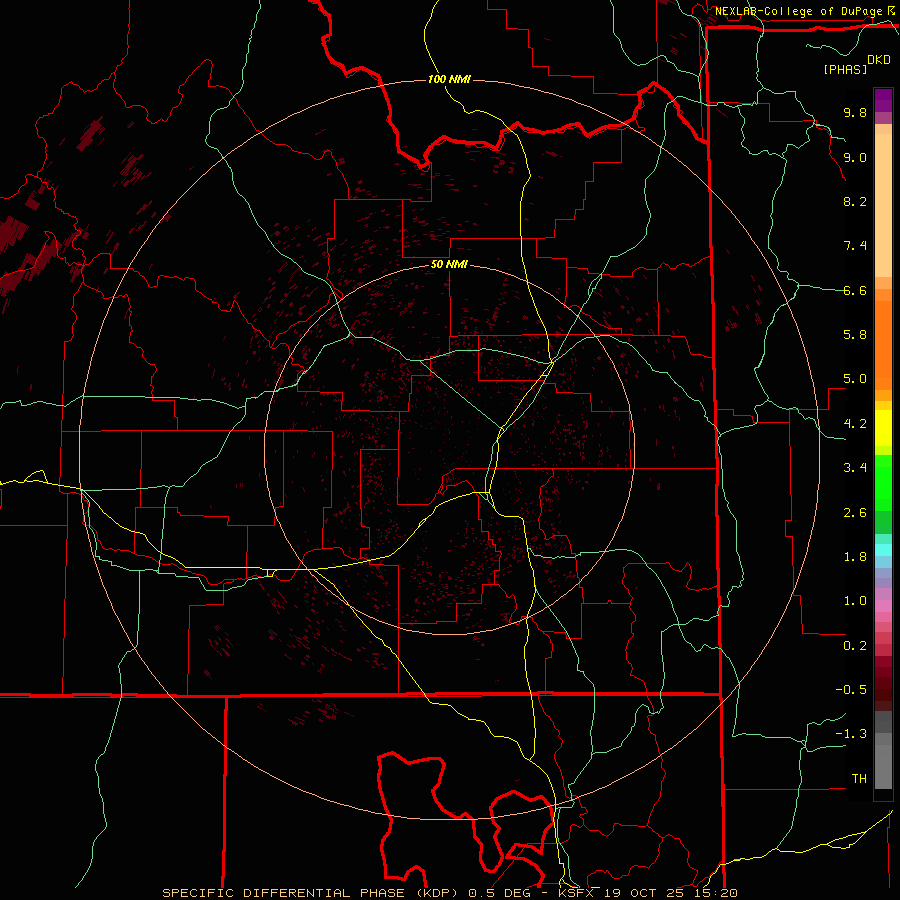This screenshot has width=900, height=900.
Task: Click the [PHAS] units label
Action: pos(845,69)
